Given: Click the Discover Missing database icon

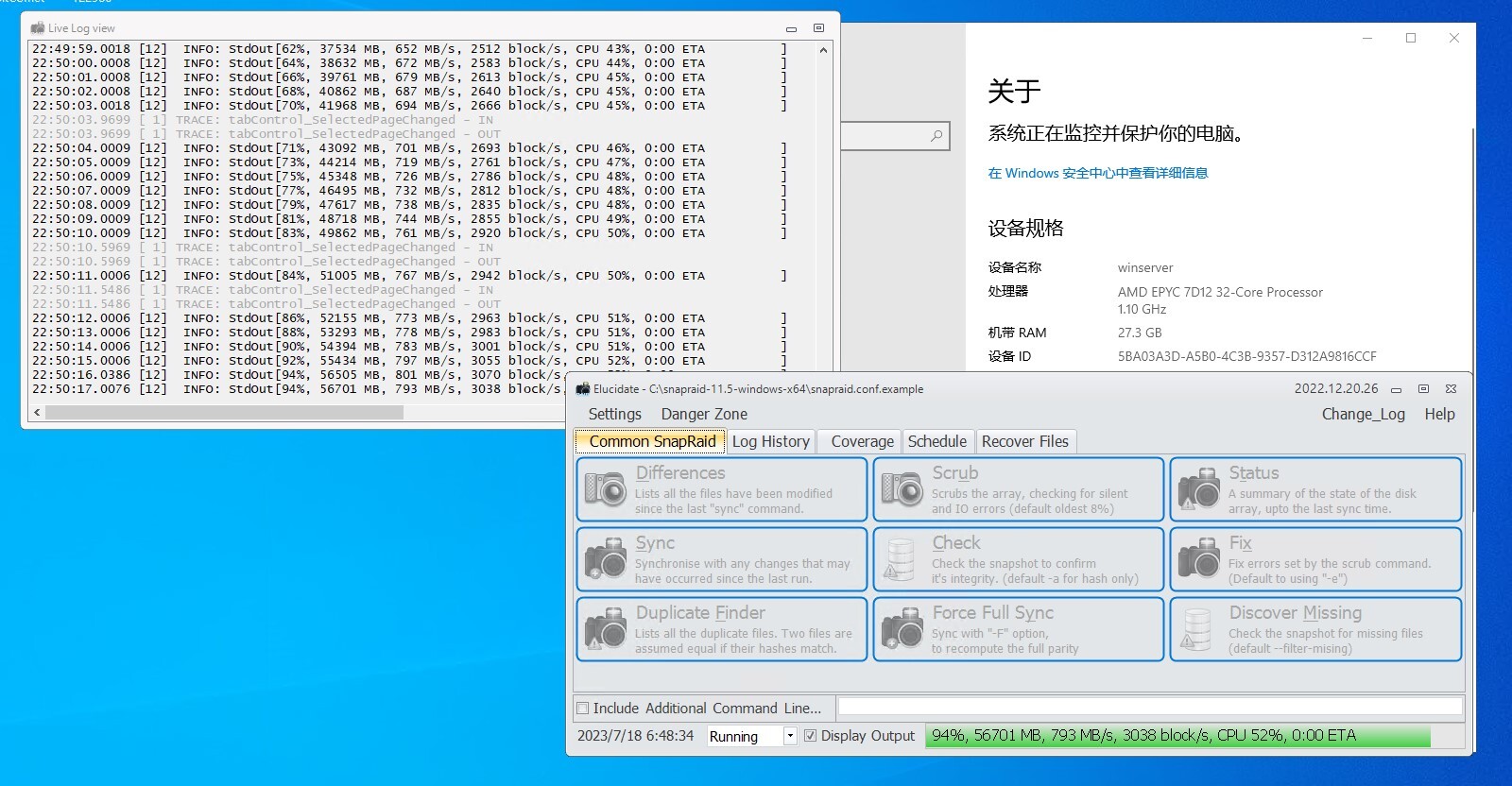Looking at the screenshot, I should [1196, 629].
